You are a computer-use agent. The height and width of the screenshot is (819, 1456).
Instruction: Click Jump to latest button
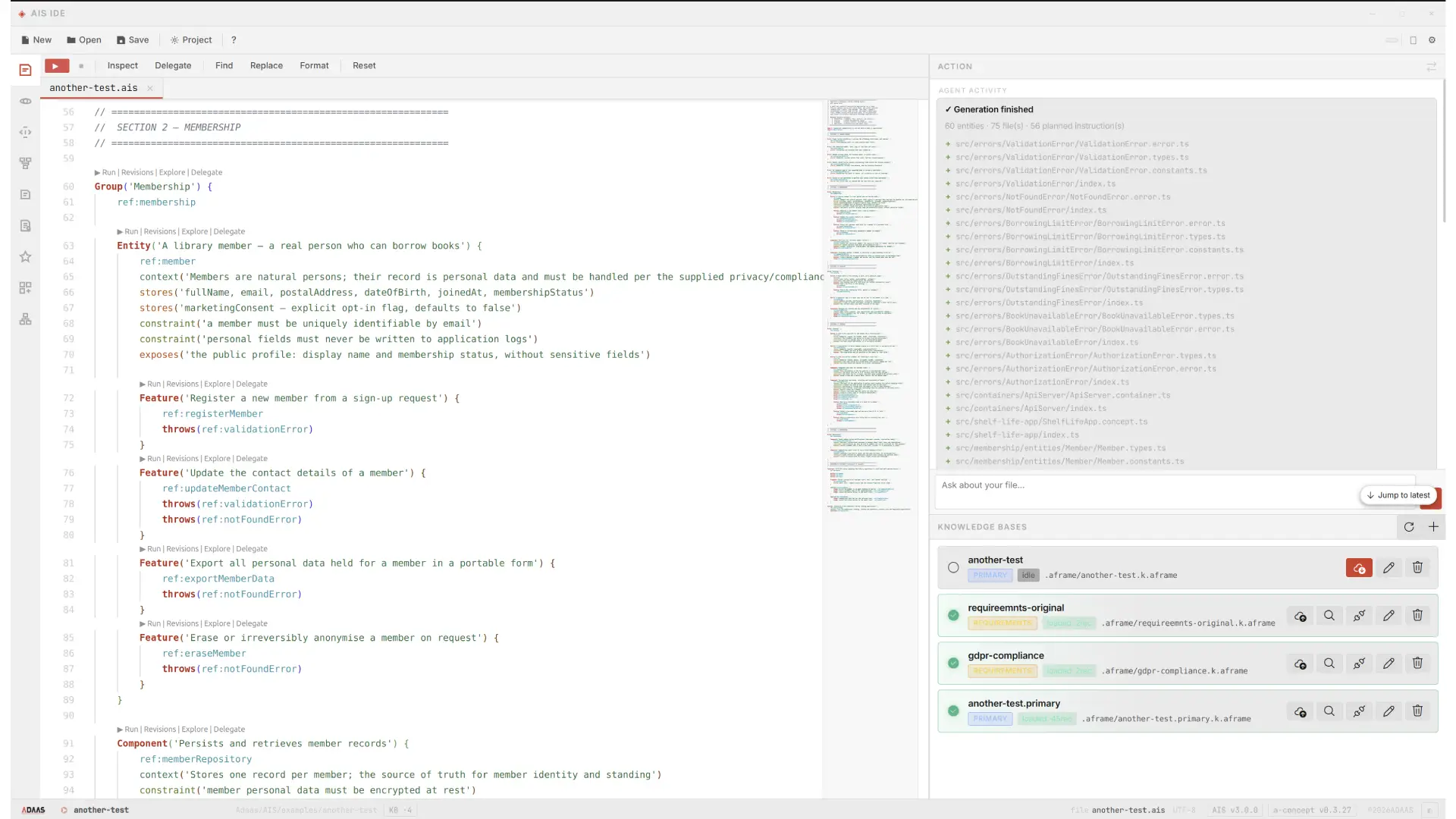click(x=1398, y=495)
